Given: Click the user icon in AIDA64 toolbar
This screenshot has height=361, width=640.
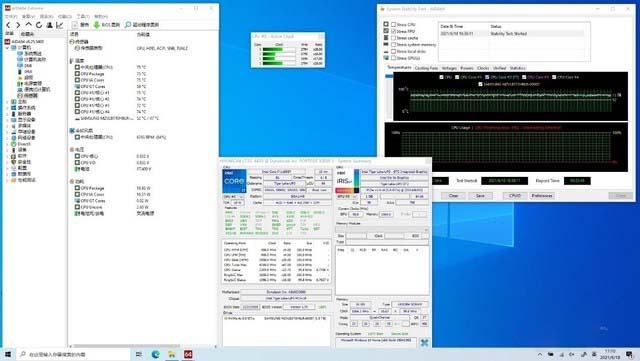Looking at the screenshot, I should coord(49,25).
